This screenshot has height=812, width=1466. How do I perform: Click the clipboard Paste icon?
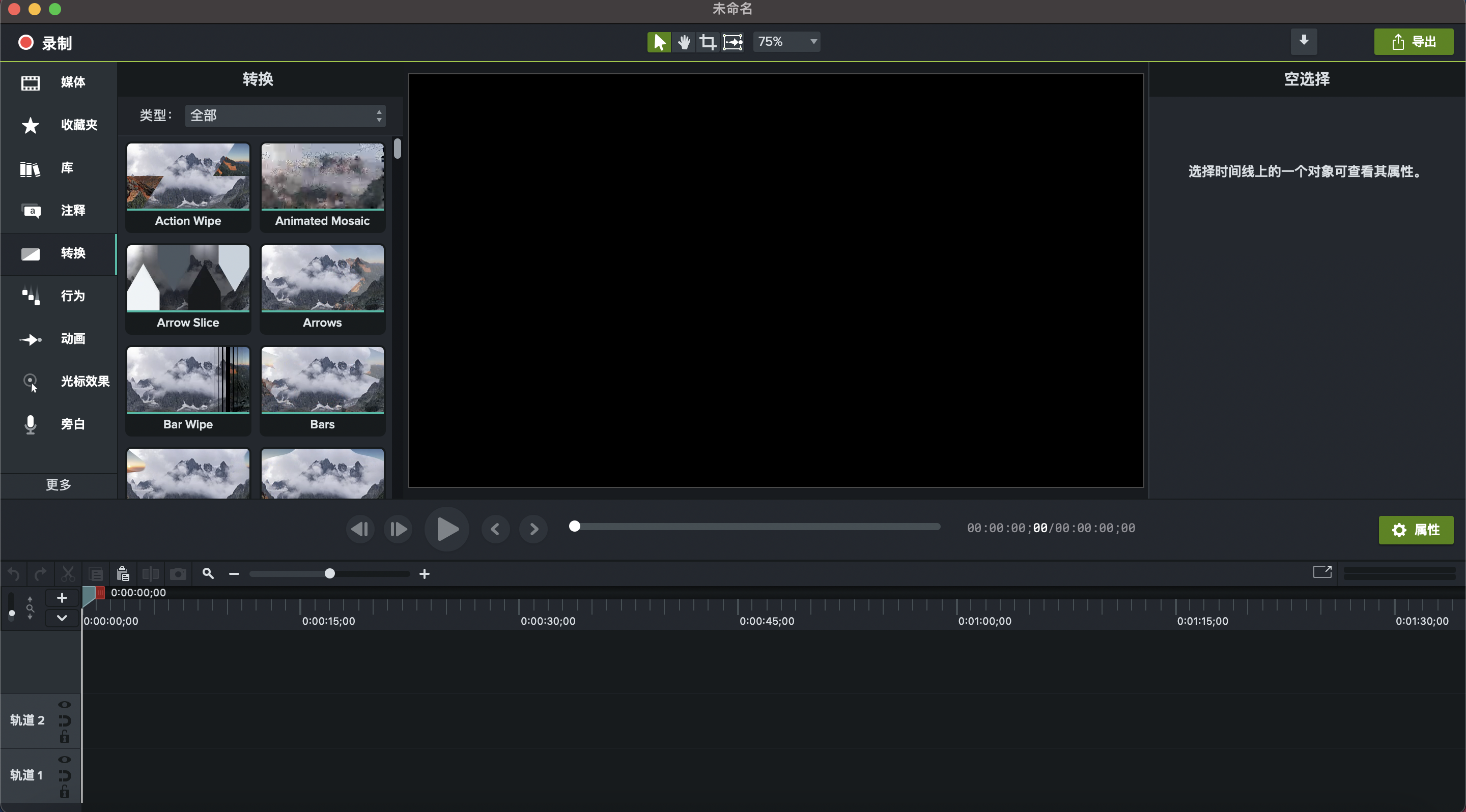pos(123,574)
